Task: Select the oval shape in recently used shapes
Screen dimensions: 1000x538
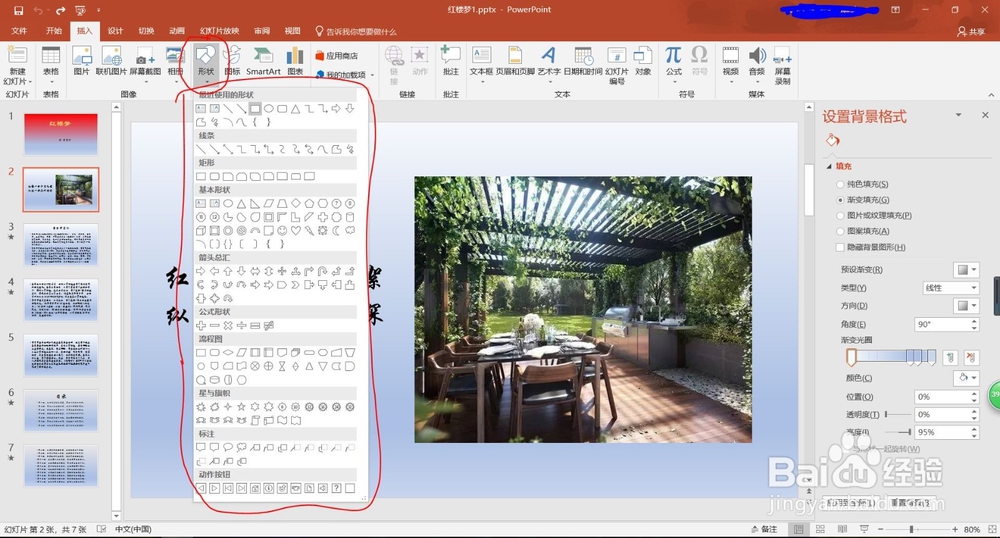Action: click(268, 109)
